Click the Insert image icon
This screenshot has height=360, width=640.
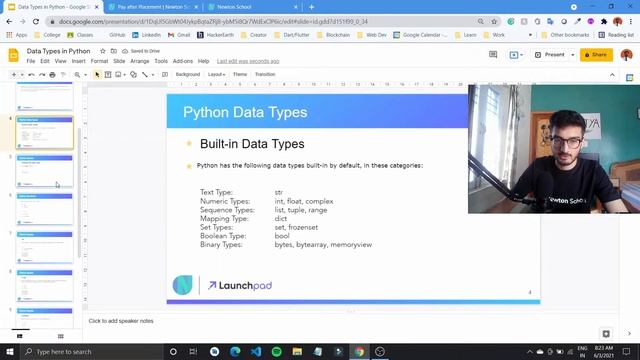pyautogui.click(x=118, y=75)
